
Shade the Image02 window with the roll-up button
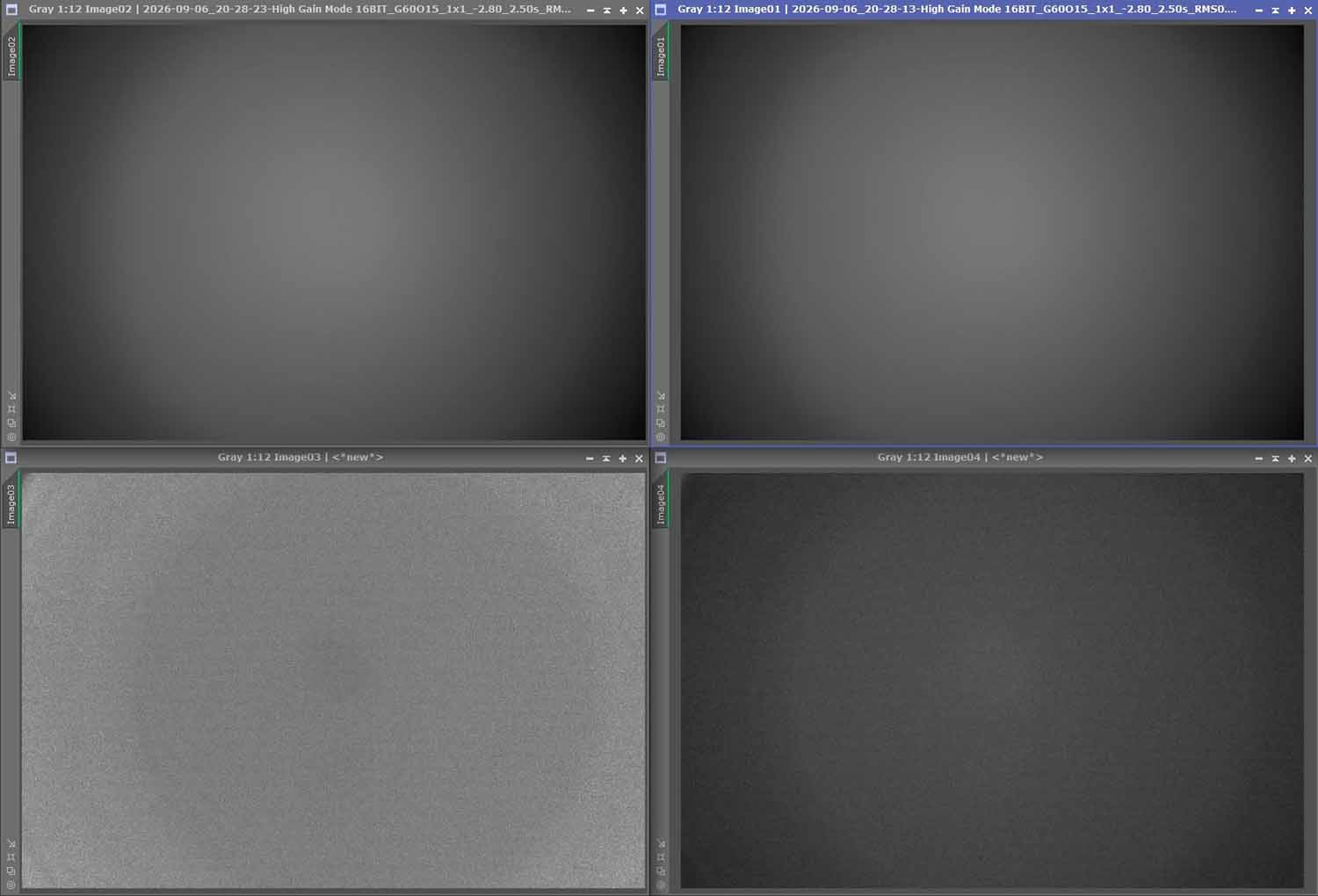(x=606, y=11)
